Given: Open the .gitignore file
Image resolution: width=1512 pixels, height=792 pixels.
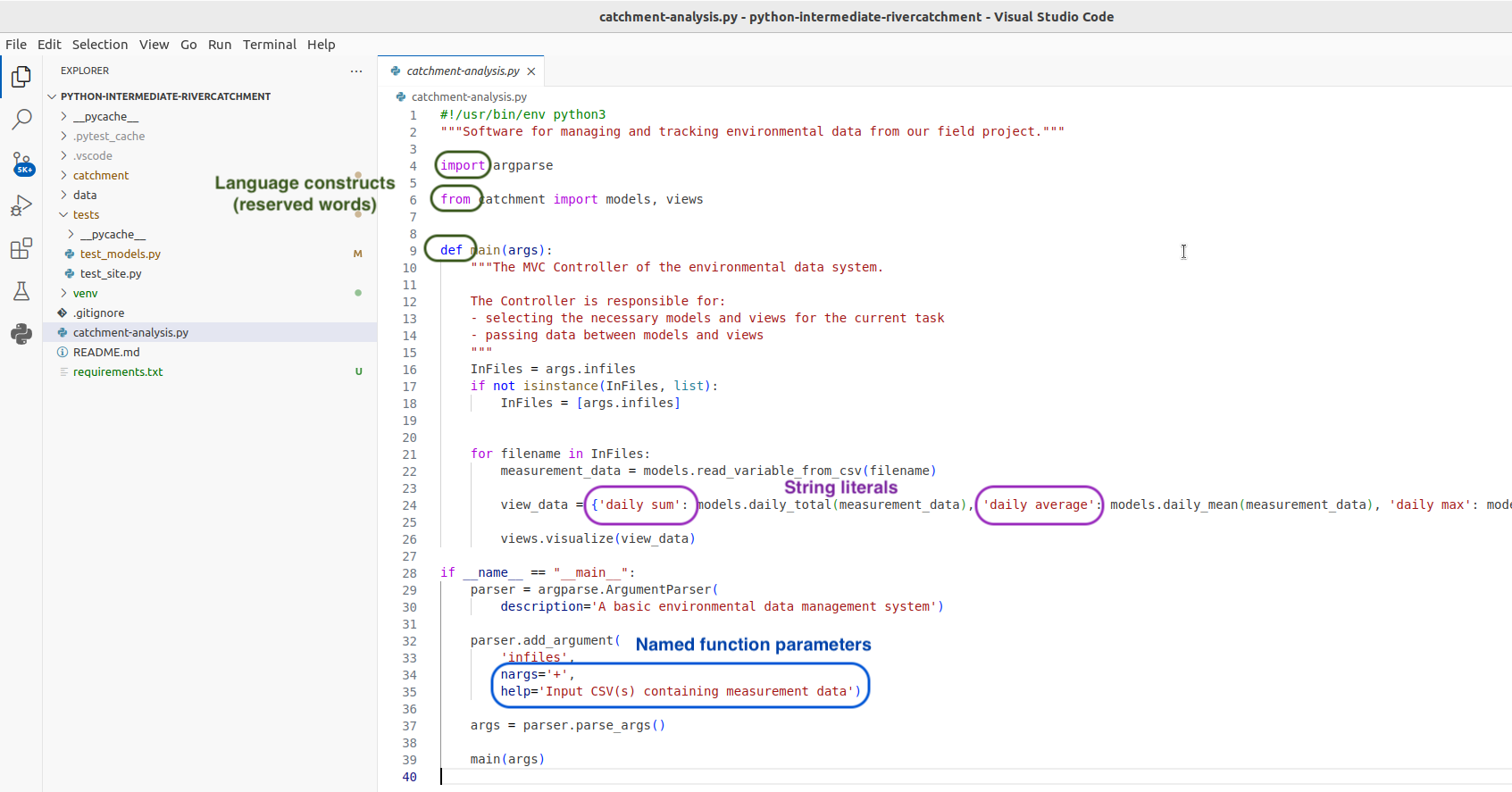Looking at the screenshot, I should [x=99, y=313].
